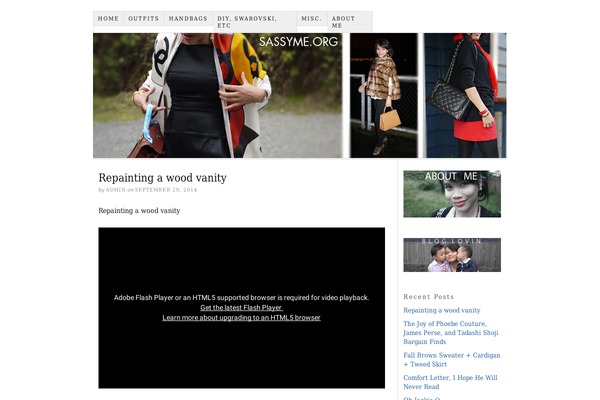Image resolution: width=600 pixels, height=400 pixels.
Task: Select DIY, Swarovski, Etc menu
Action: pyautogui.click(x=254, y=22)
